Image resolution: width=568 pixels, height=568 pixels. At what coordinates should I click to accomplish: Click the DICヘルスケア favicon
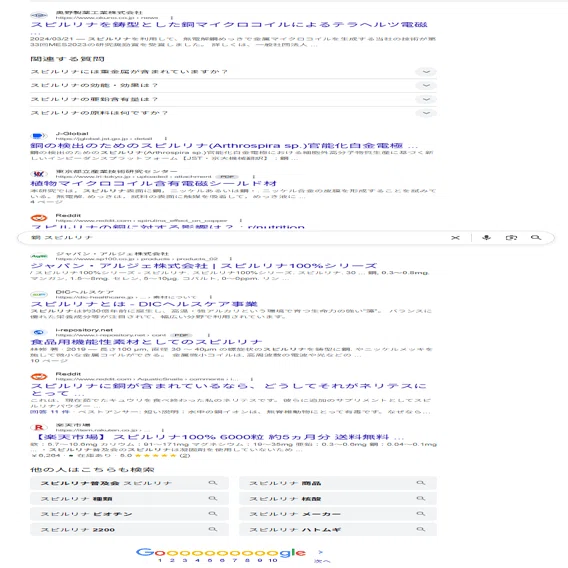coord(39,295)
